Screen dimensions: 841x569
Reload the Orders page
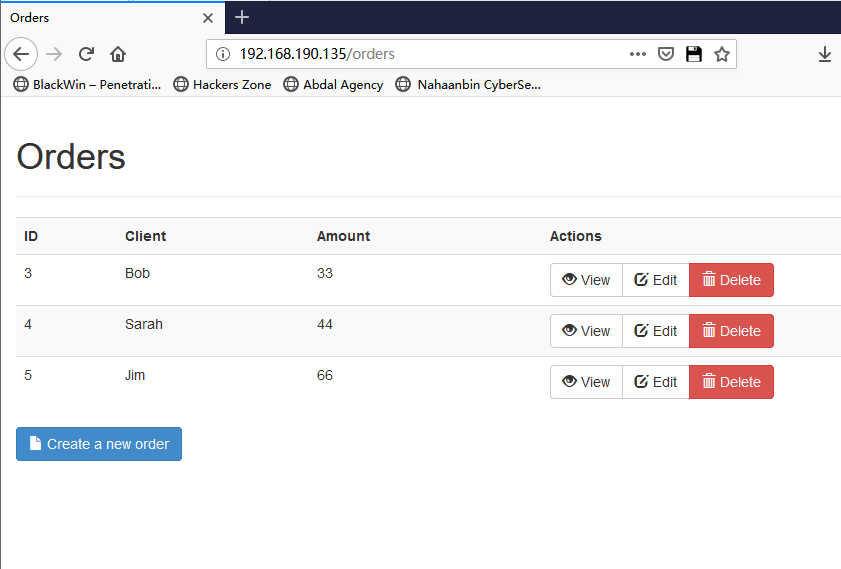tap(86, 54)
